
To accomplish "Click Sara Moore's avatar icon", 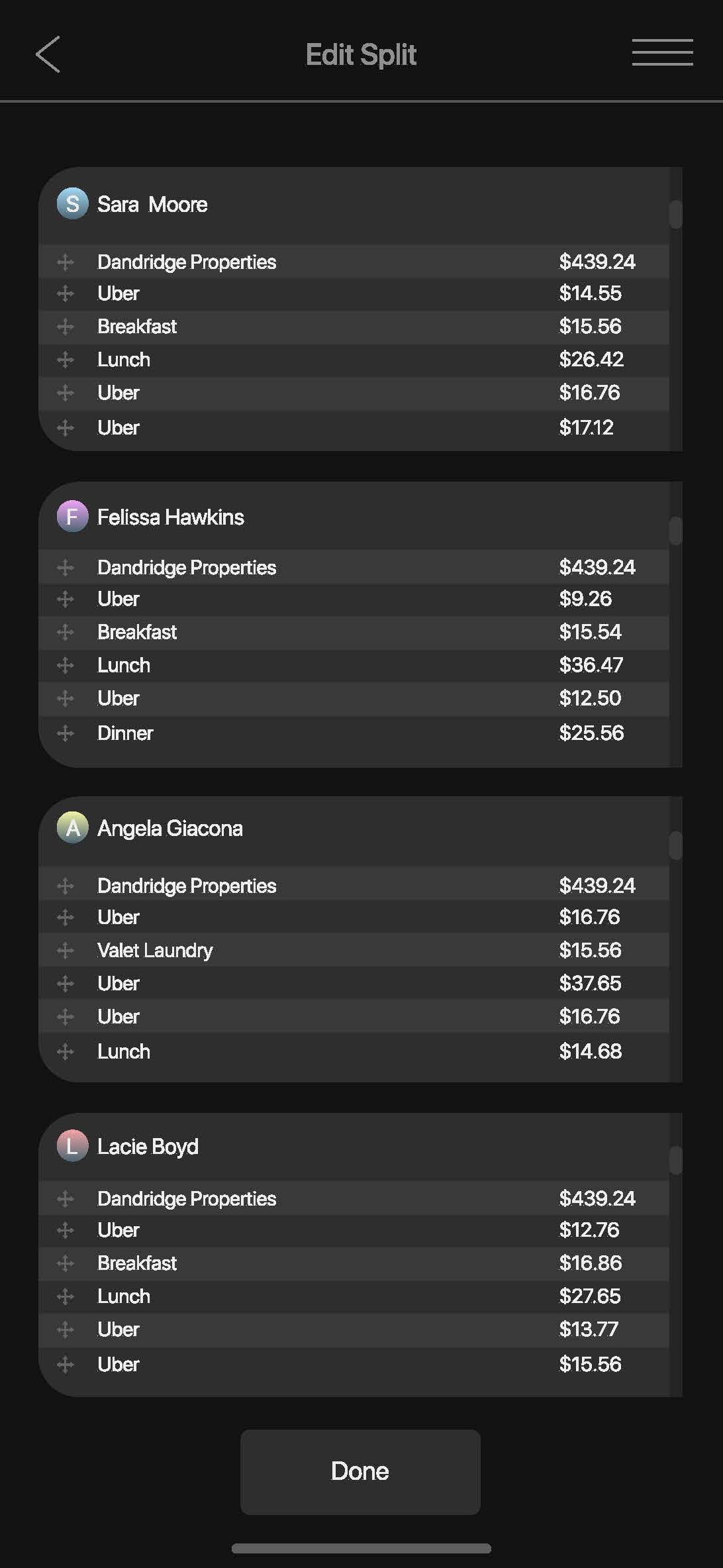I will tap(73, 203).
